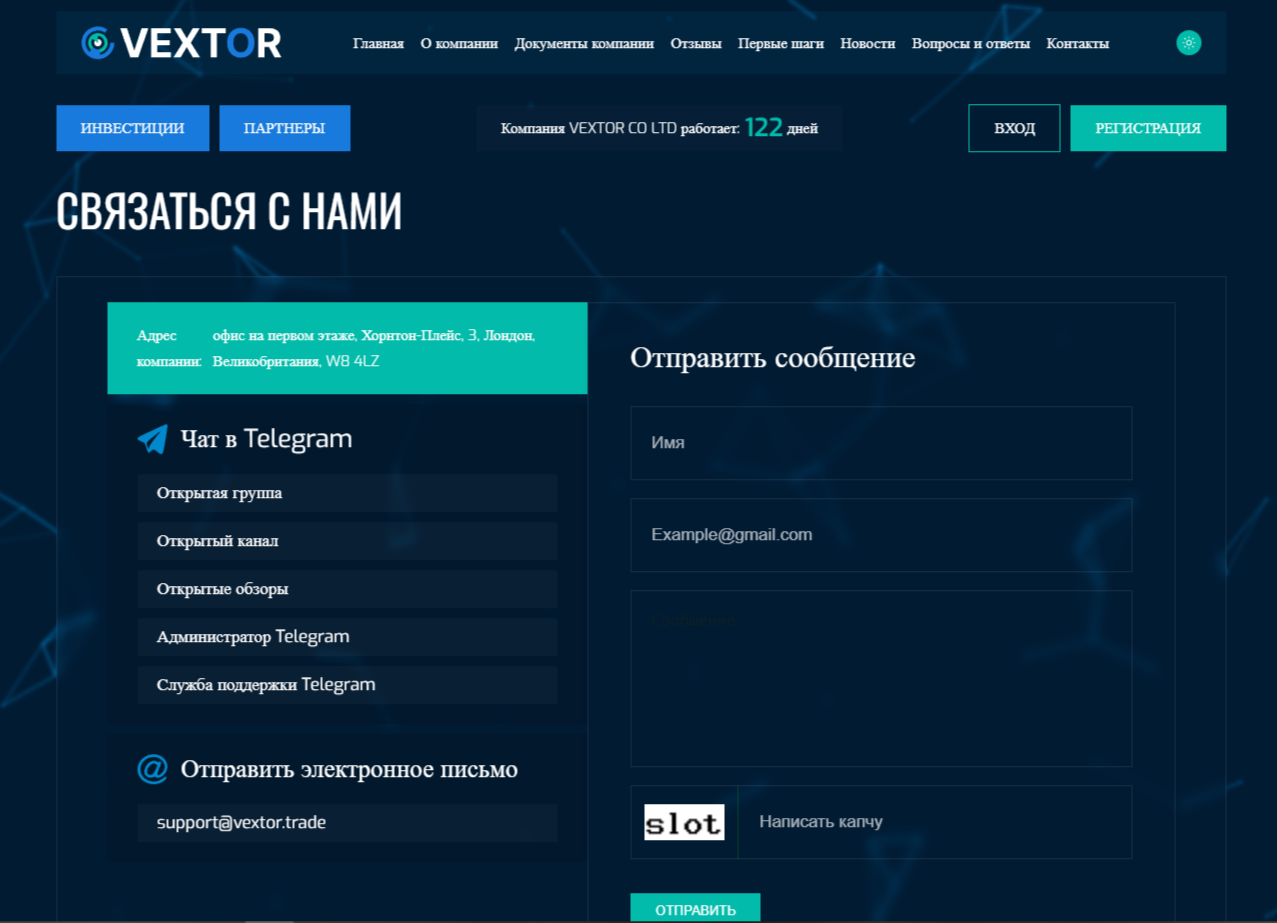
Task: Click the СВЯЗАТЬСЯ С НАМИ heading
Action: click(229, 212)
